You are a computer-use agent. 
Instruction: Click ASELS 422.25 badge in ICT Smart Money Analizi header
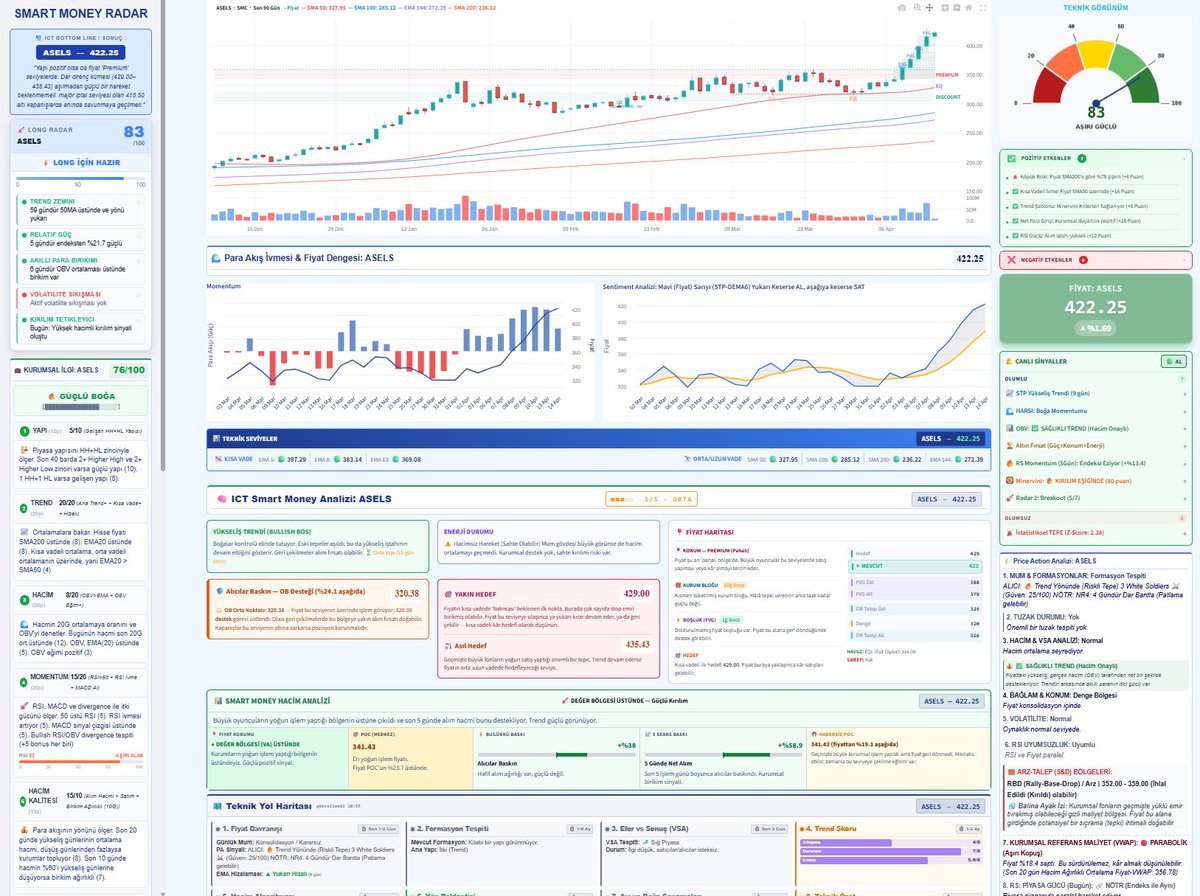[945, 499]
